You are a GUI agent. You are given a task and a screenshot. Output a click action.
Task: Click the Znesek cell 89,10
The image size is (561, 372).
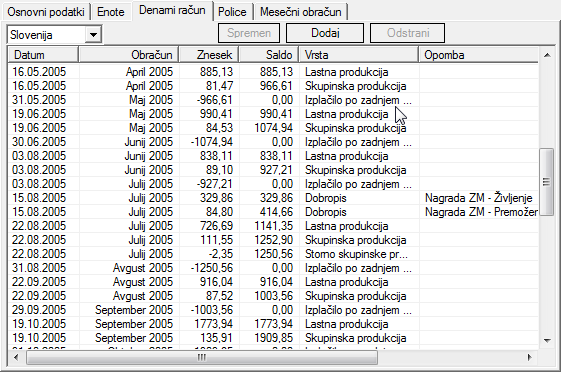pos(219,170)
